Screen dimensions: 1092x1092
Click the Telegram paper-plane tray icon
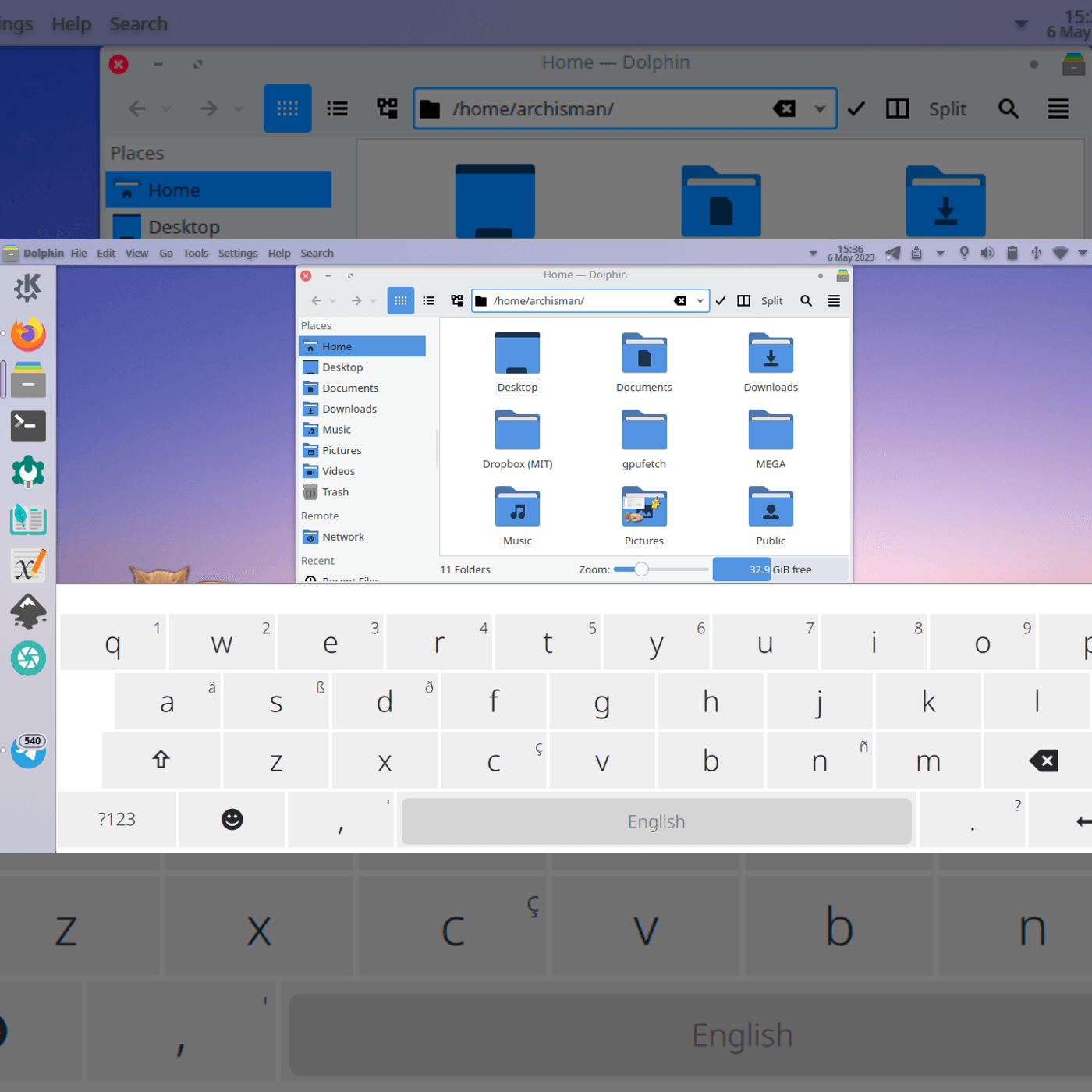(x=893, y=253)
